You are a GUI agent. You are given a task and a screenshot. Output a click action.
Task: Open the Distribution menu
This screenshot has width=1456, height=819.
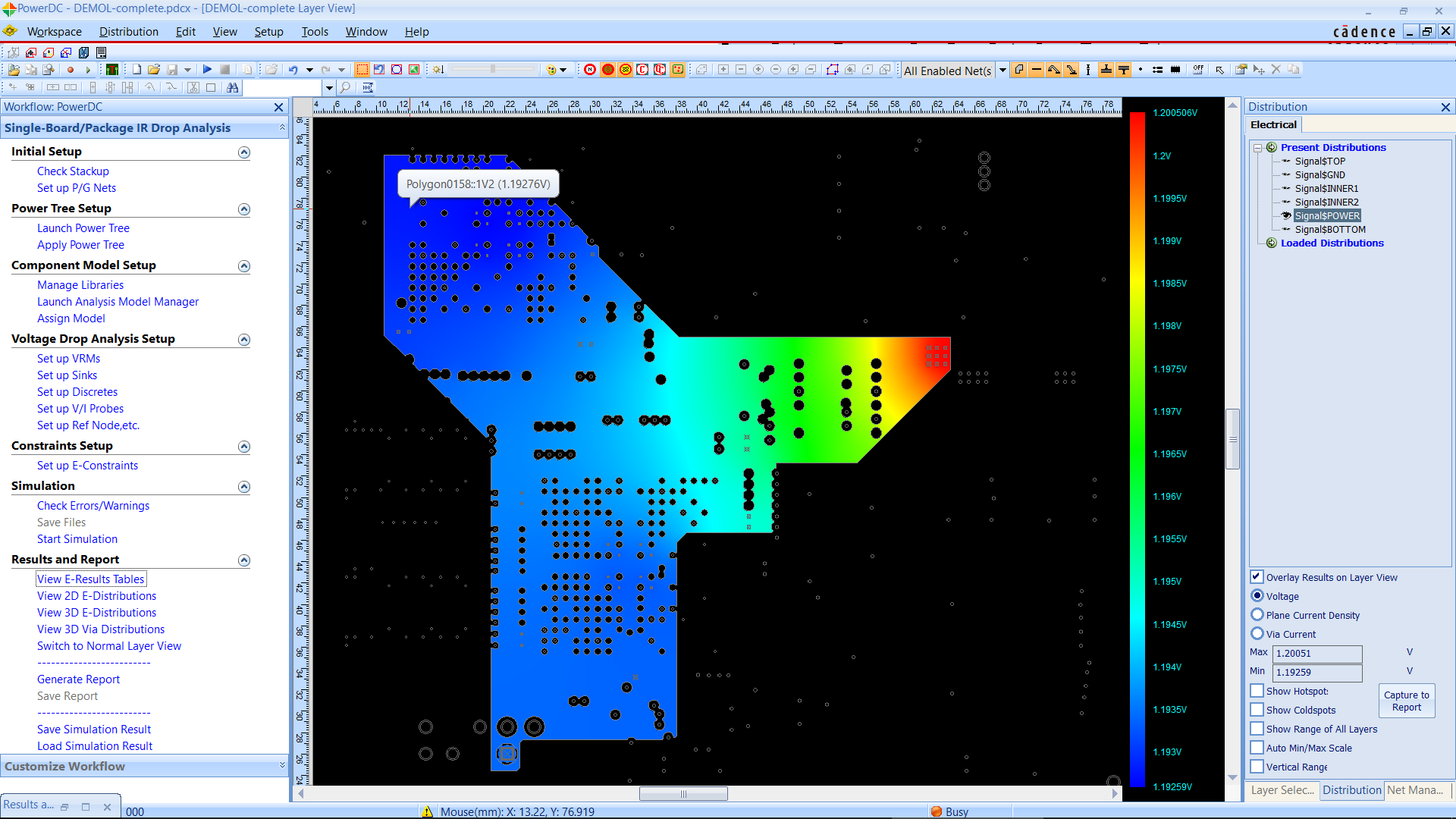[128, 32]
